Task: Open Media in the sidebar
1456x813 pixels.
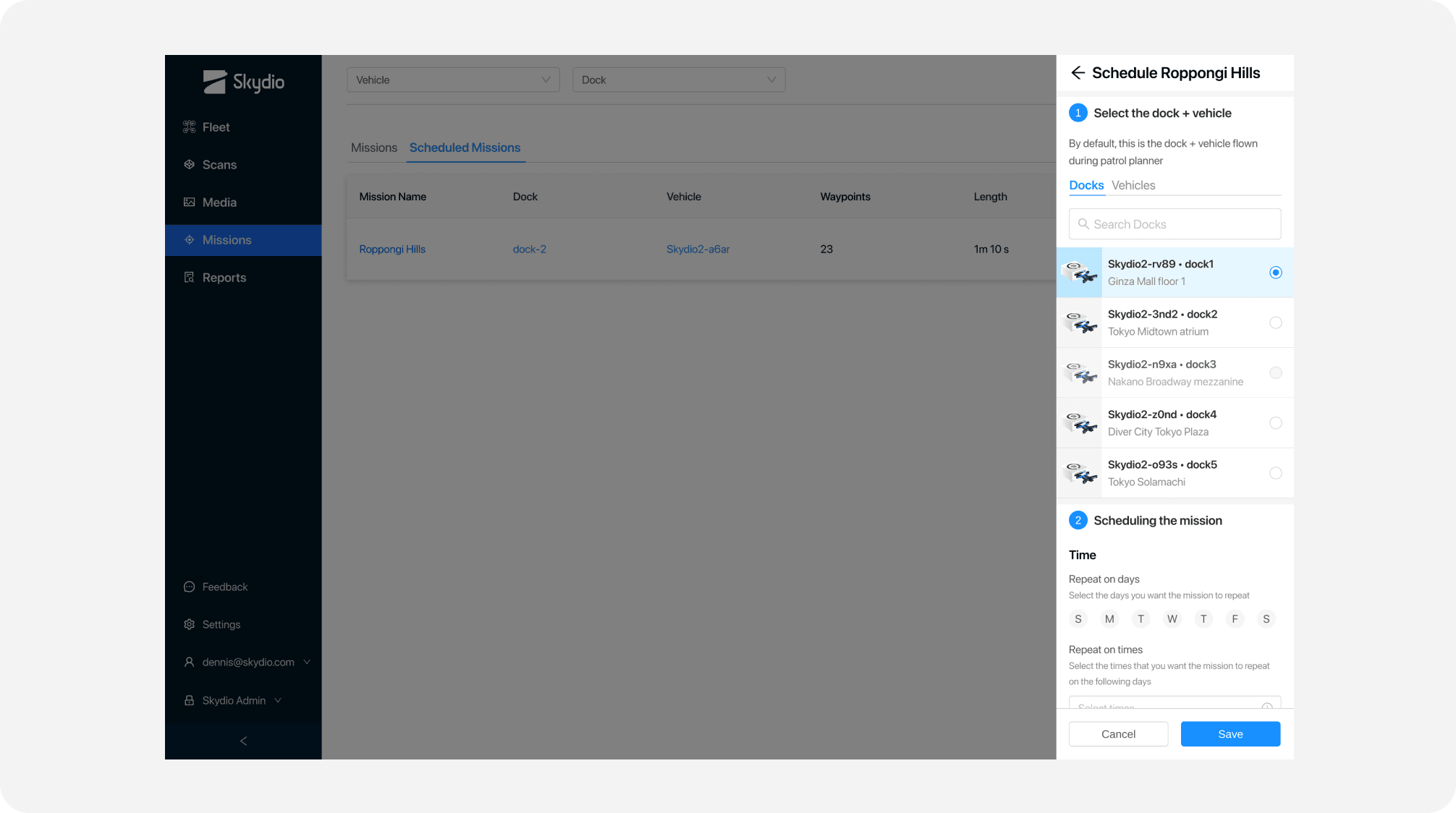Action: (x=243, y=202)
